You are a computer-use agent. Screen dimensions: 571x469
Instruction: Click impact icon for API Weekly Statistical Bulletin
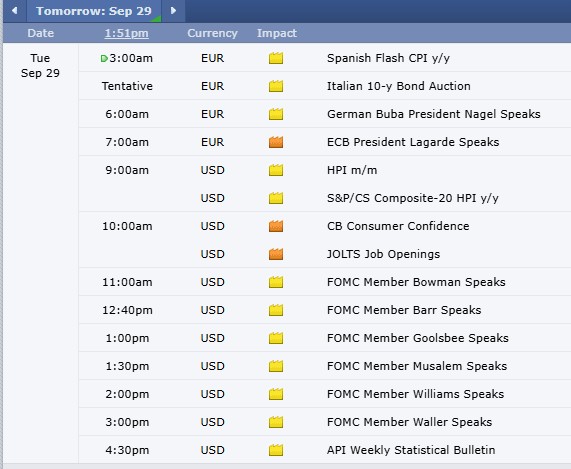[276, 450]
